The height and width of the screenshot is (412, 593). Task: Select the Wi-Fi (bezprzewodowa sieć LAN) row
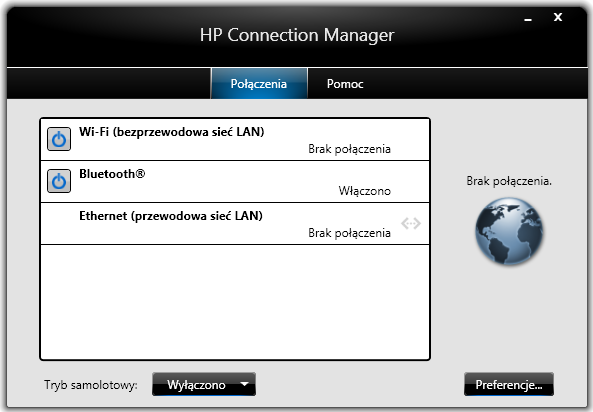[235, 140]
